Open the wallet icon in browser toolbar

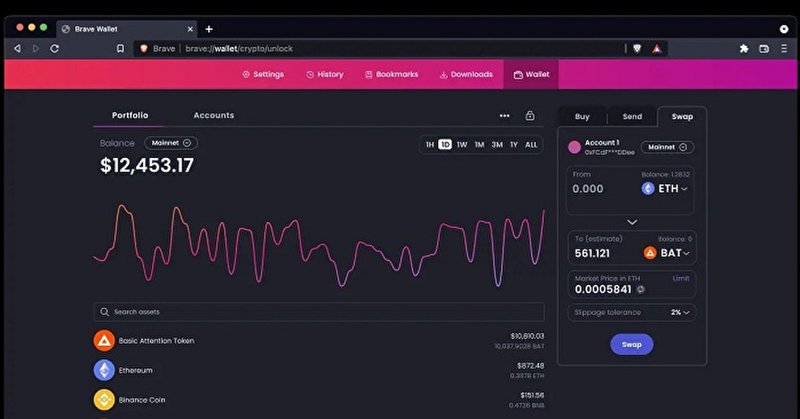764,48
